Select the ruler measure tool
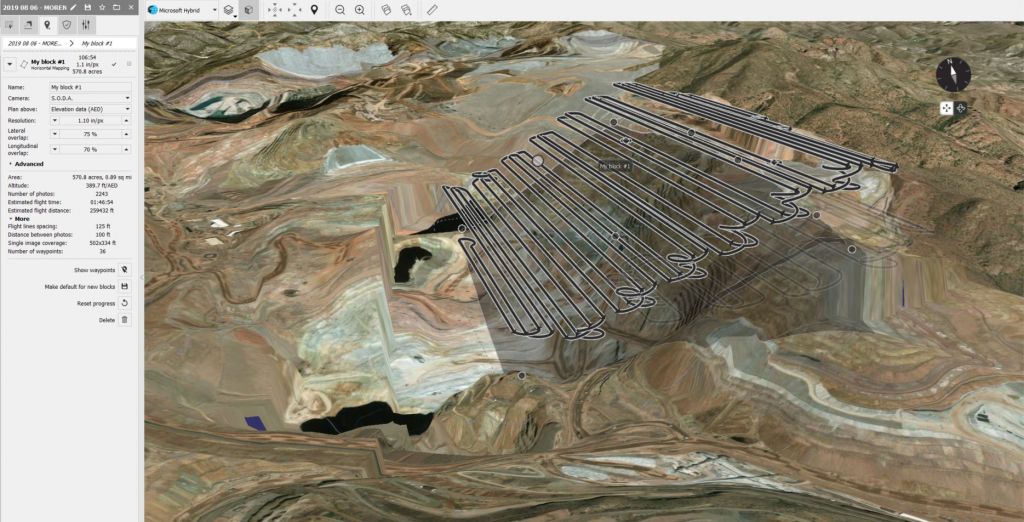The width and height of the screenshot is (1024, 522). (432, 10)
